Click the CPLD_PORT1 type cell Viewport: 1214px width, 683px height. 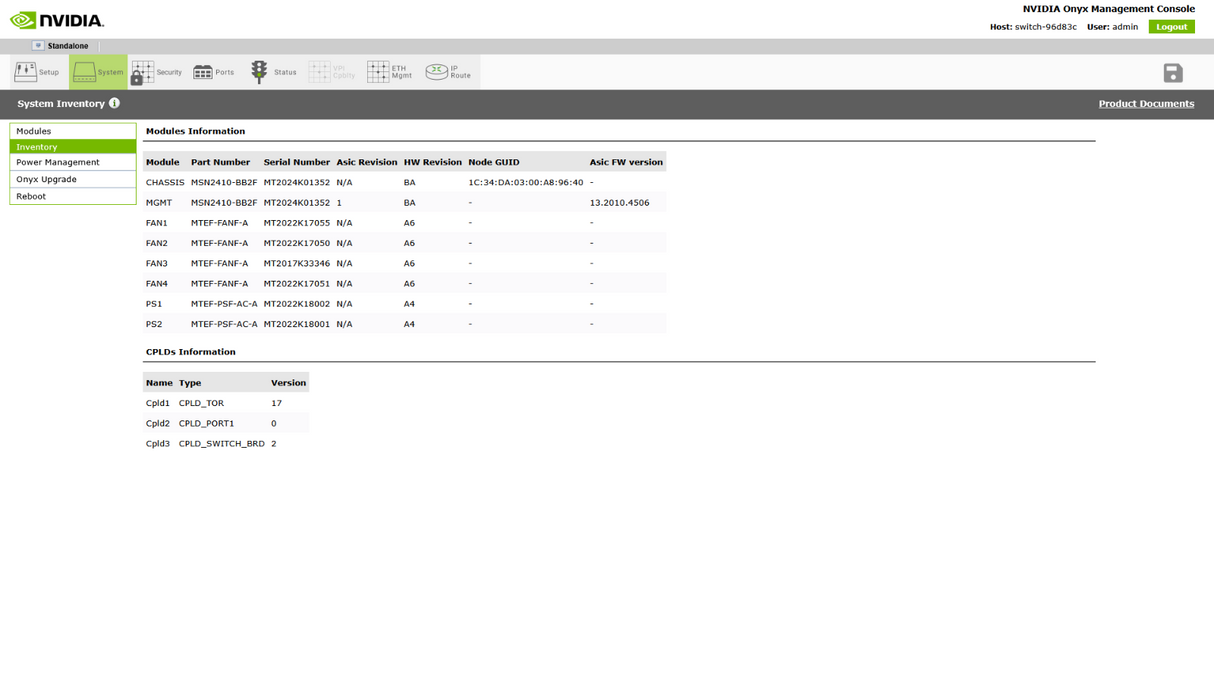206,424
